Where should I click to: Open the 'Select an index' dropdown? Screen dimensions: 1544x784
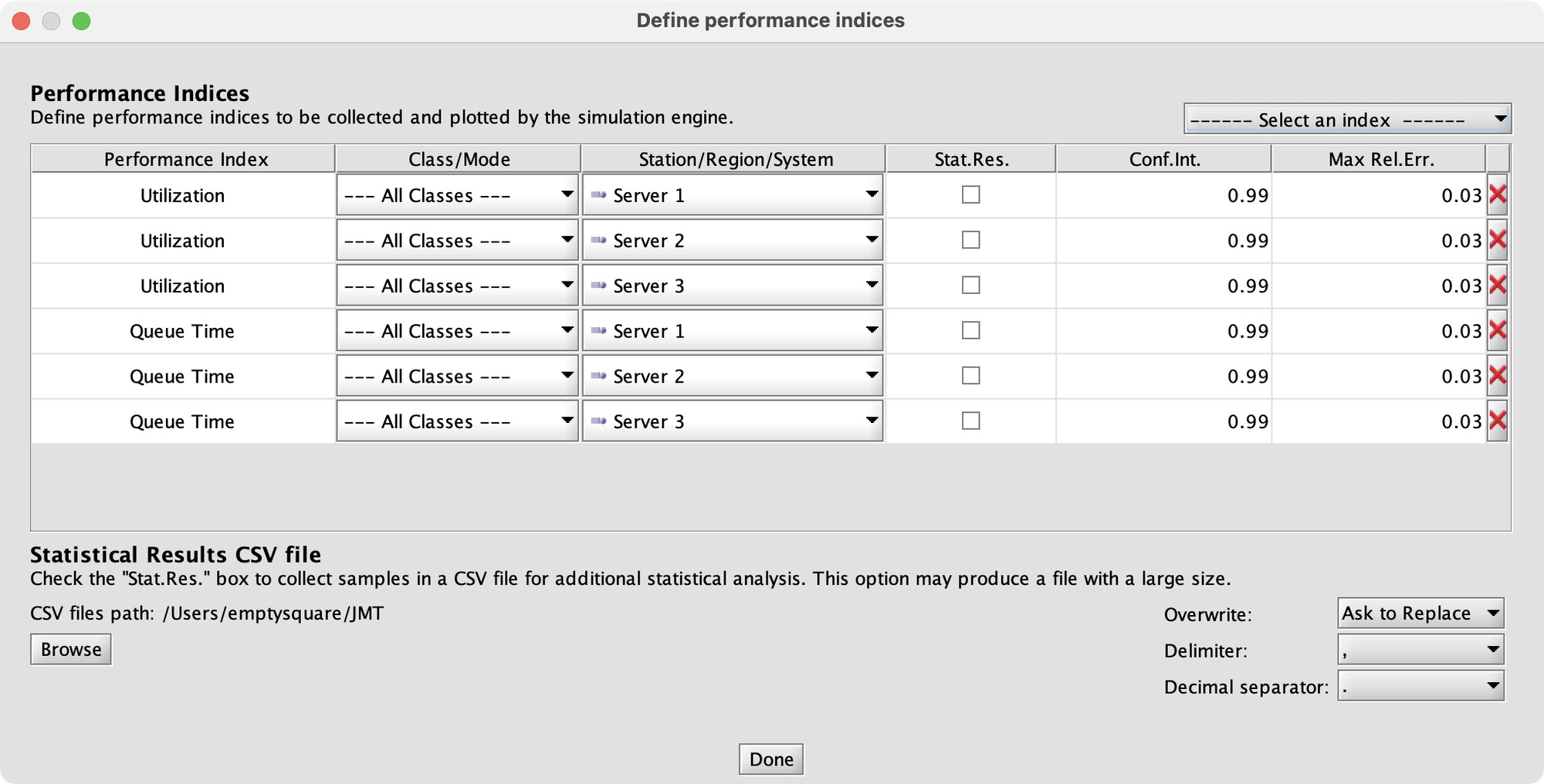click(x=1347, y=120)
